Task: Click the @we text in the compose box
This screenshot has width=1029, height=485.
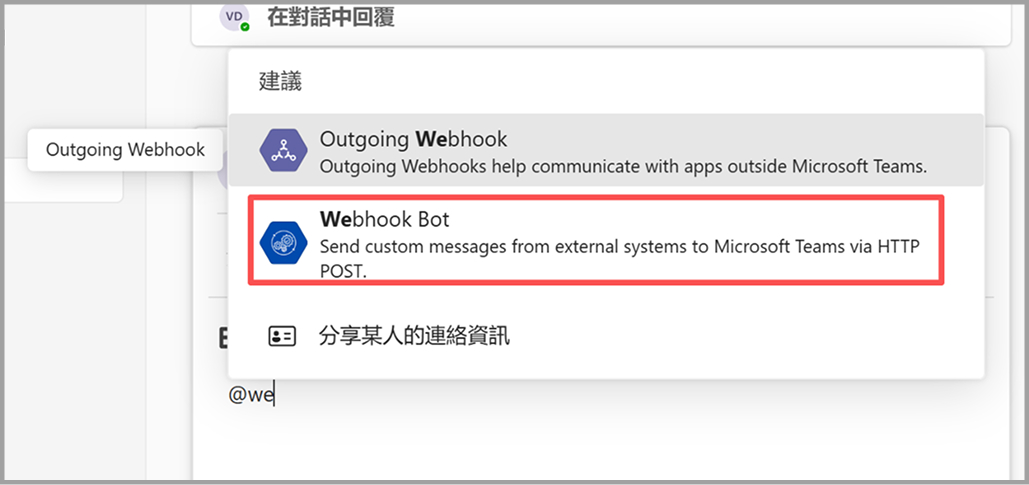Action: (x=251, y=395)
